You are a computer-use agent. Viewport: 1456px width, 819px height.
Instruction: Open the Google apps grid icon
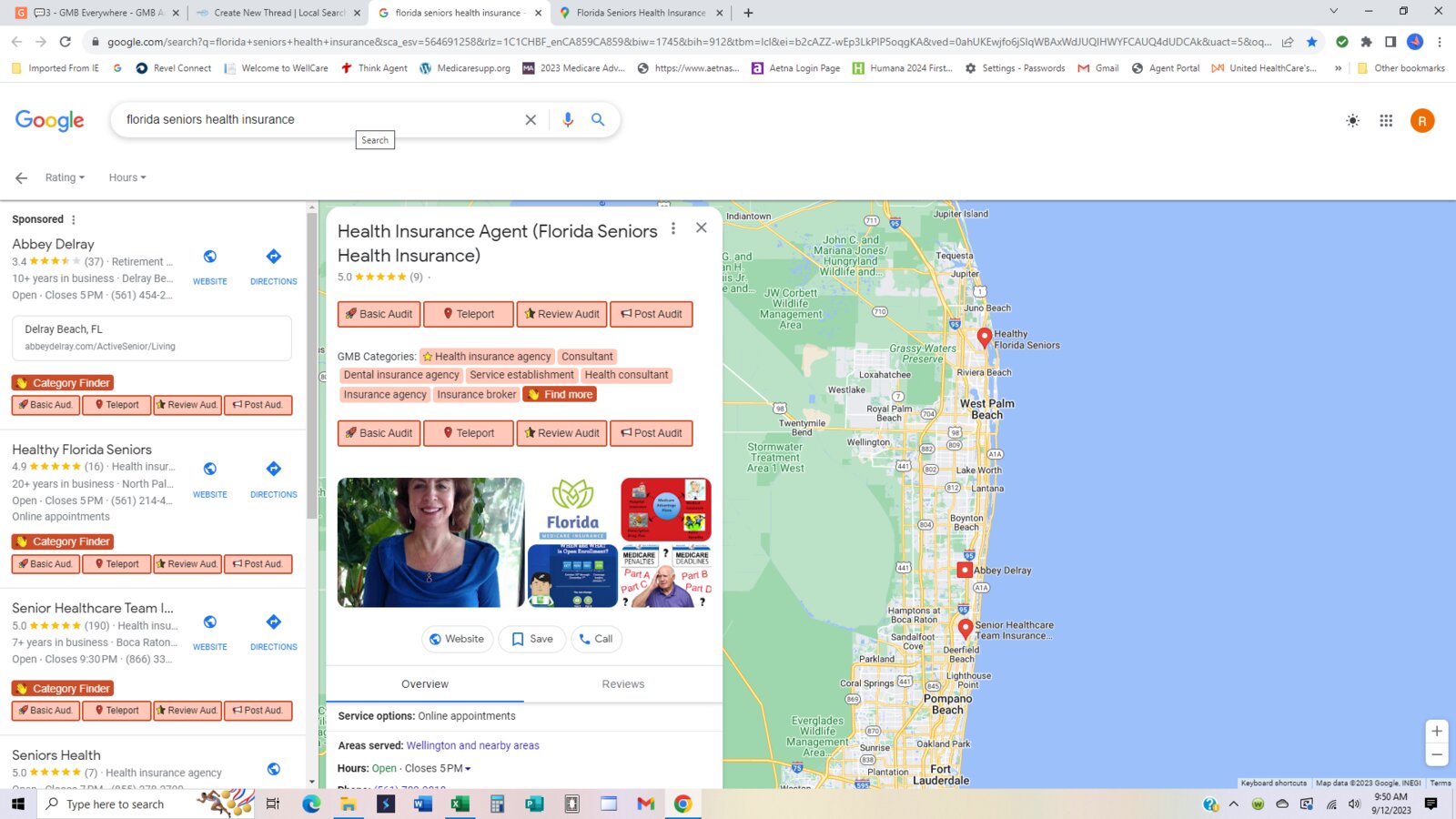[x=1386, y=120]
